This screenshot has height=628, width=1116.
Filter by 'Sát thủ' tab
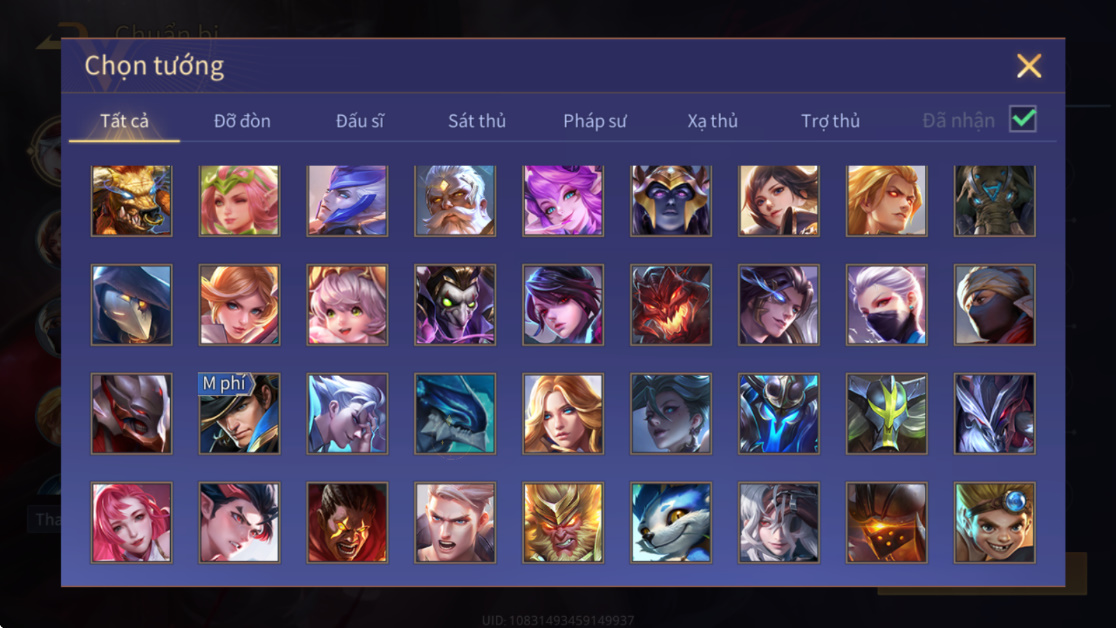477,121
